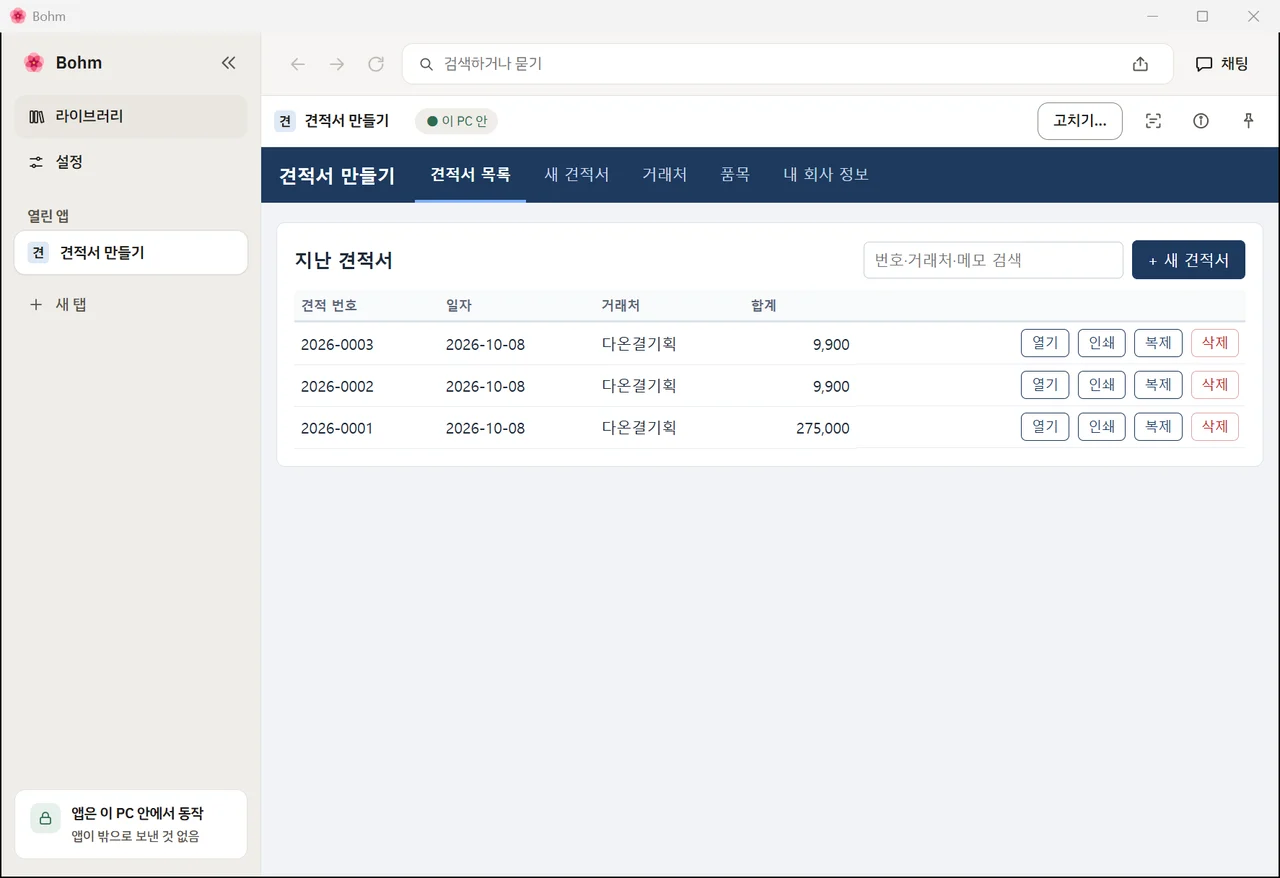Screen dimensions: 1280x878
Task: Print estimate 2026-0002 with 인쇄
Action: [1102, 385]
